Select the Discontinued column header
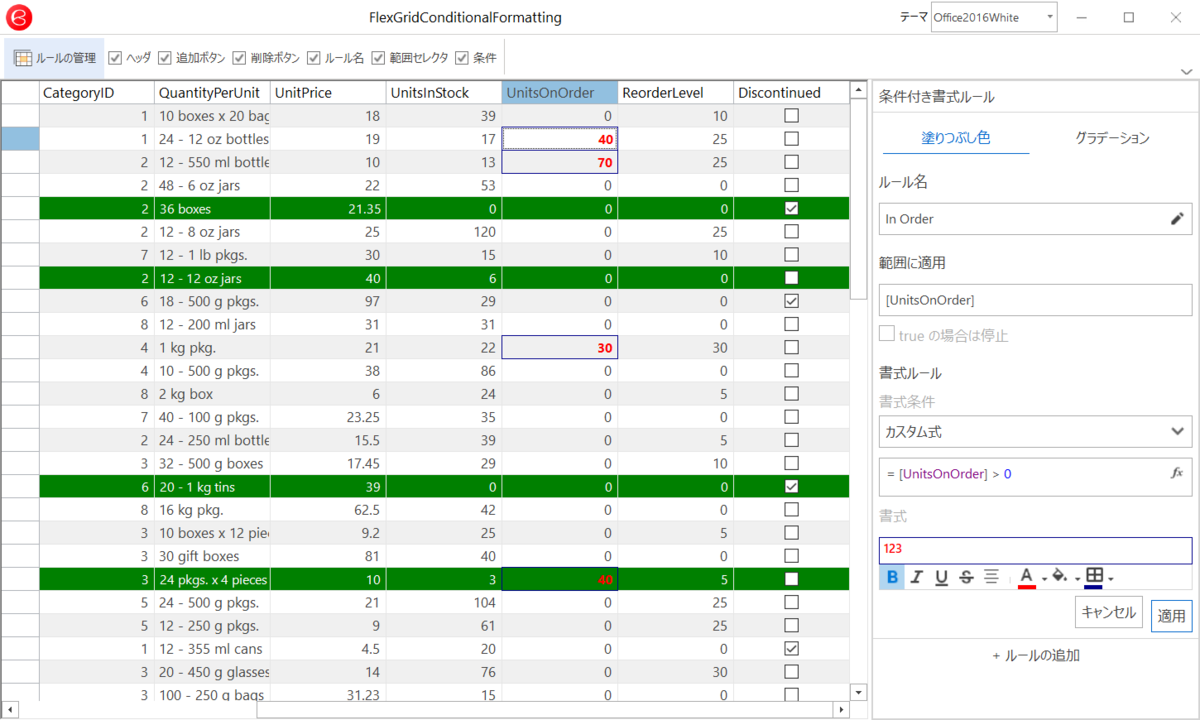 791,93
